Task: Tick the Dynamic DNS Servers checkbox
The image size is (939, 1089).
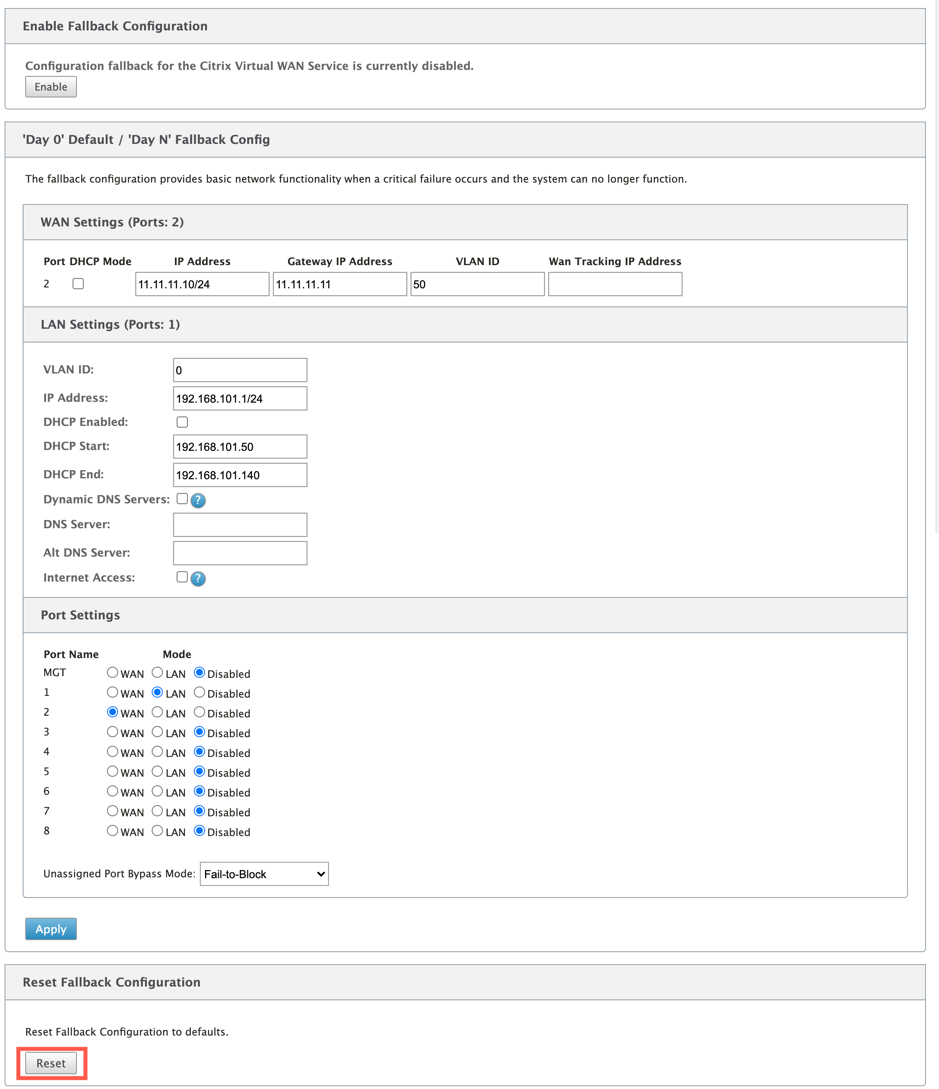Action: point(182,499)
